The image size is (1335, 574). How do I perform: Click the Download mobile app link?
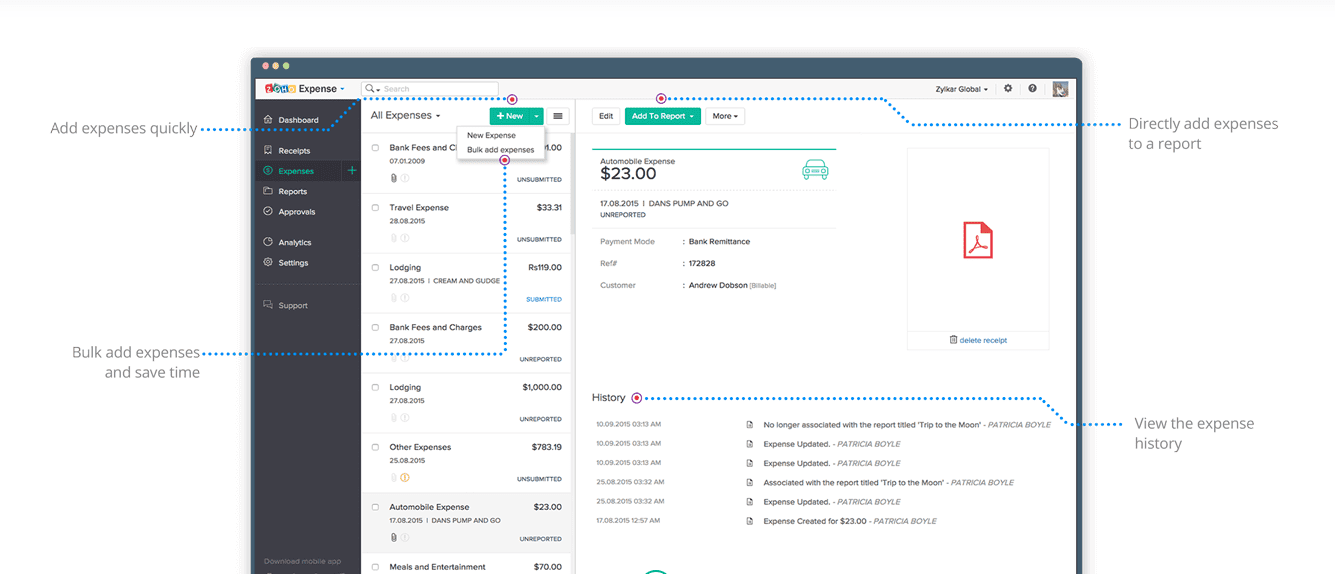click(x=302, y=561)
